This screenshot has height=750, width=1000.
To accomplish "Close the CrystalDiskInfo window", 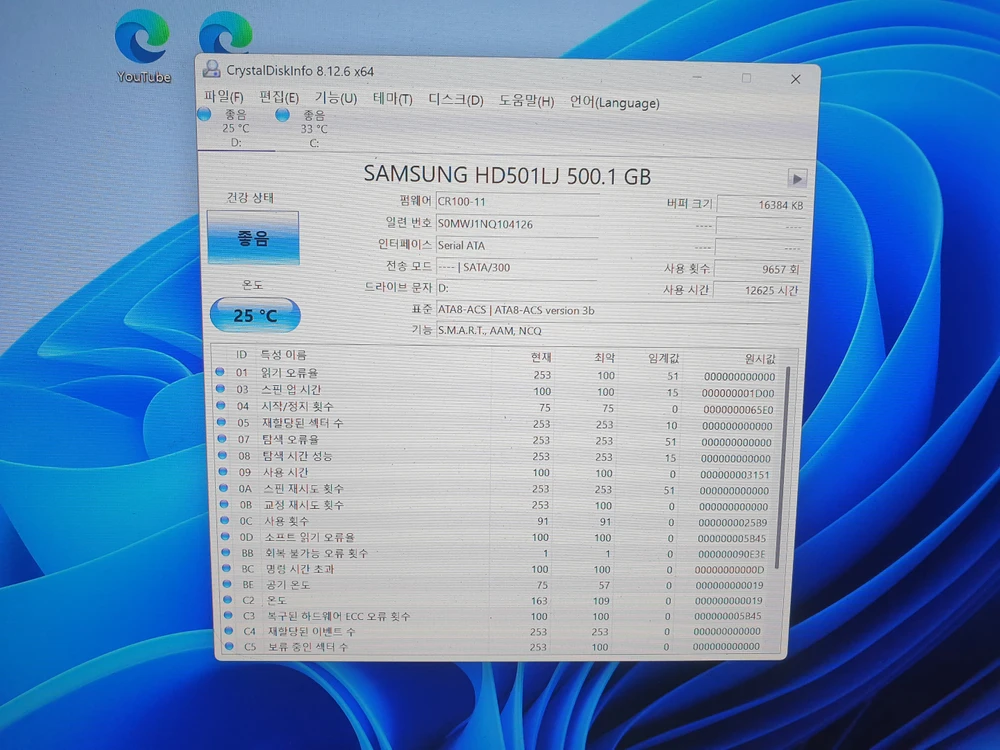I will click(x=795, y=79).
